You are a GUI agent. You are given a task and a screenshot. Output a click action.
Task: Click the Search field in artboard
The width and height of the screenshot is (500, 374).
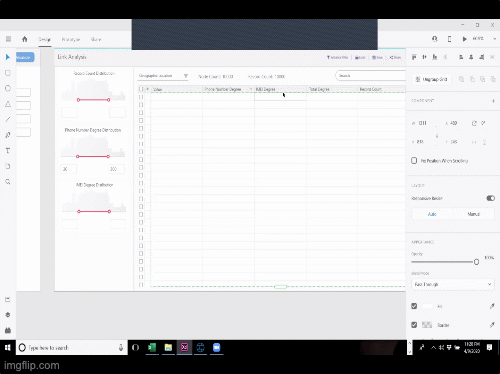click(x=370, y=76)
